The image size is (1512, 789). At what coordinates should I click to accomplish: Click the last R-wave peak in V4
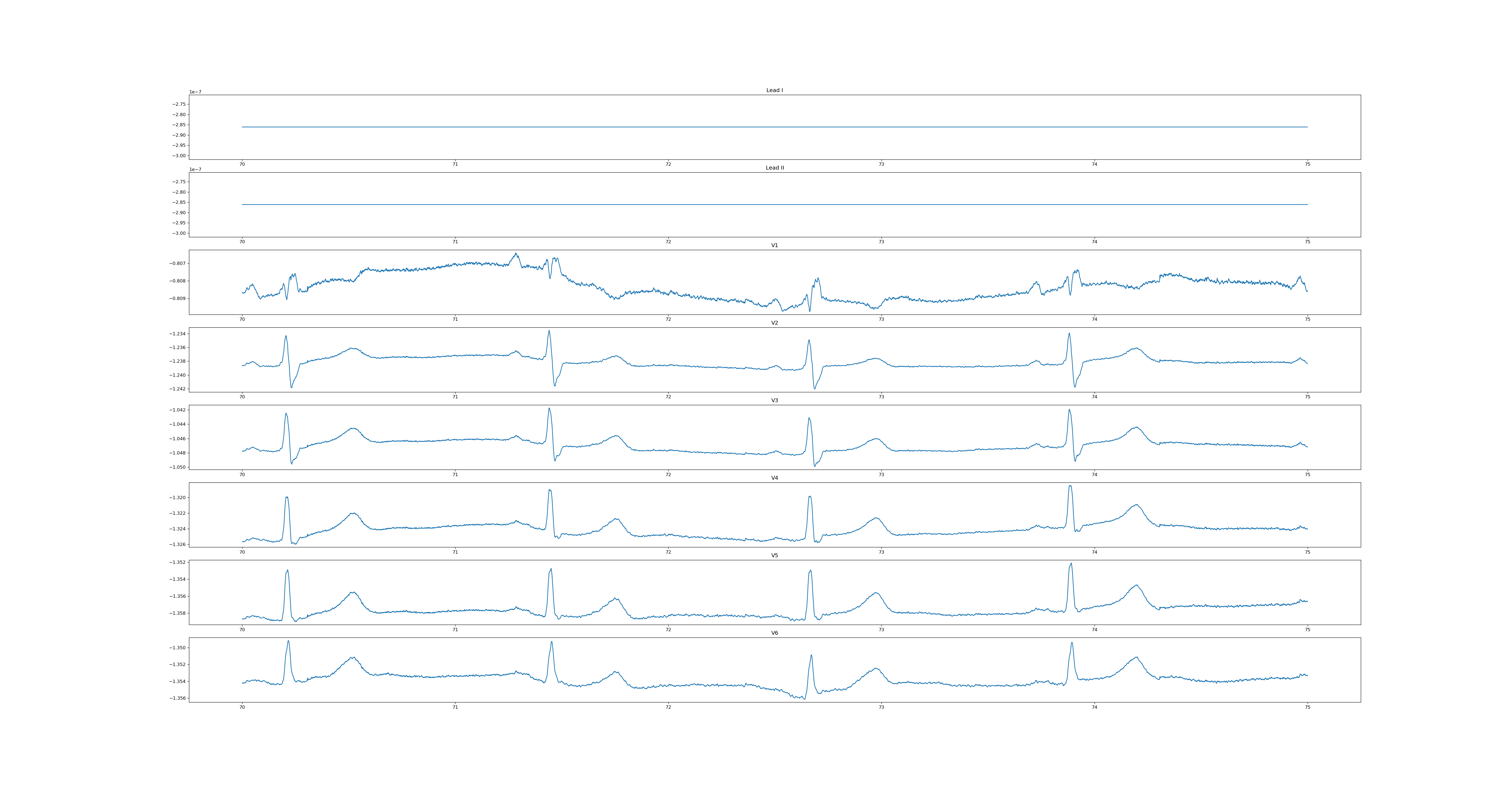pos(1070,486)
